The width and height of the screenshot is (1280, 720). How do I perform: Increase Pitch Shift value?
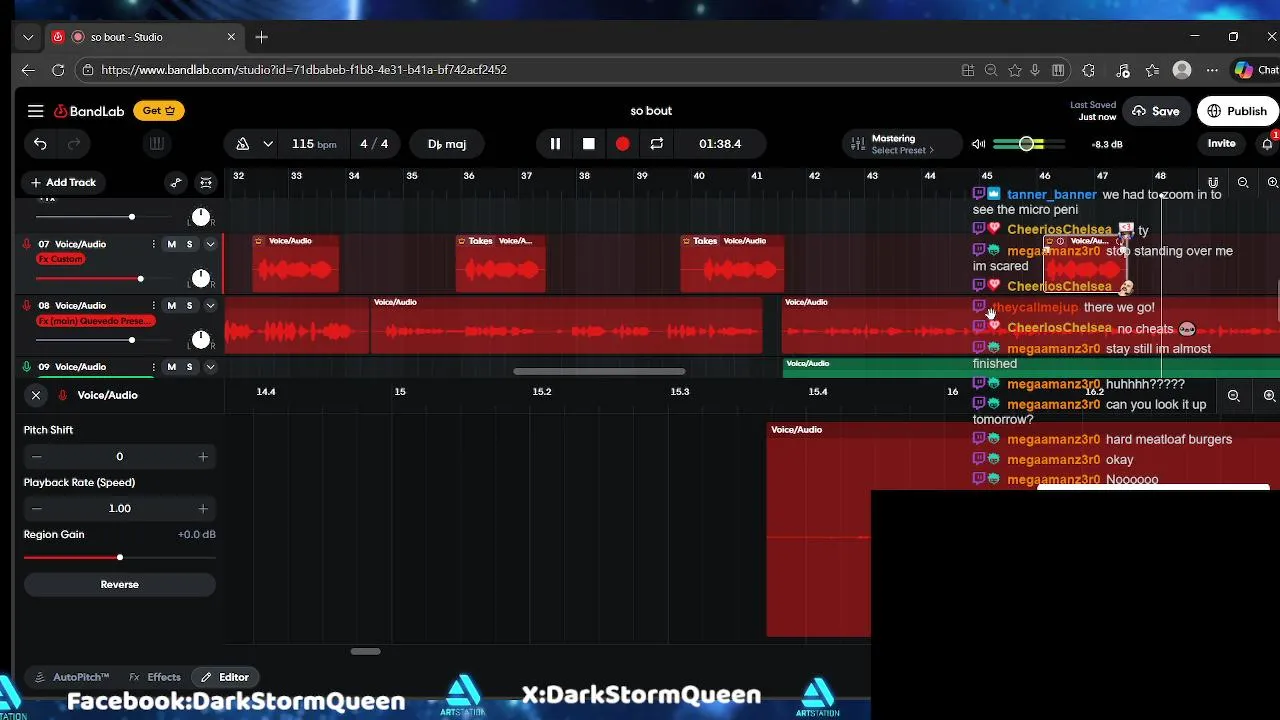[203, 457]
